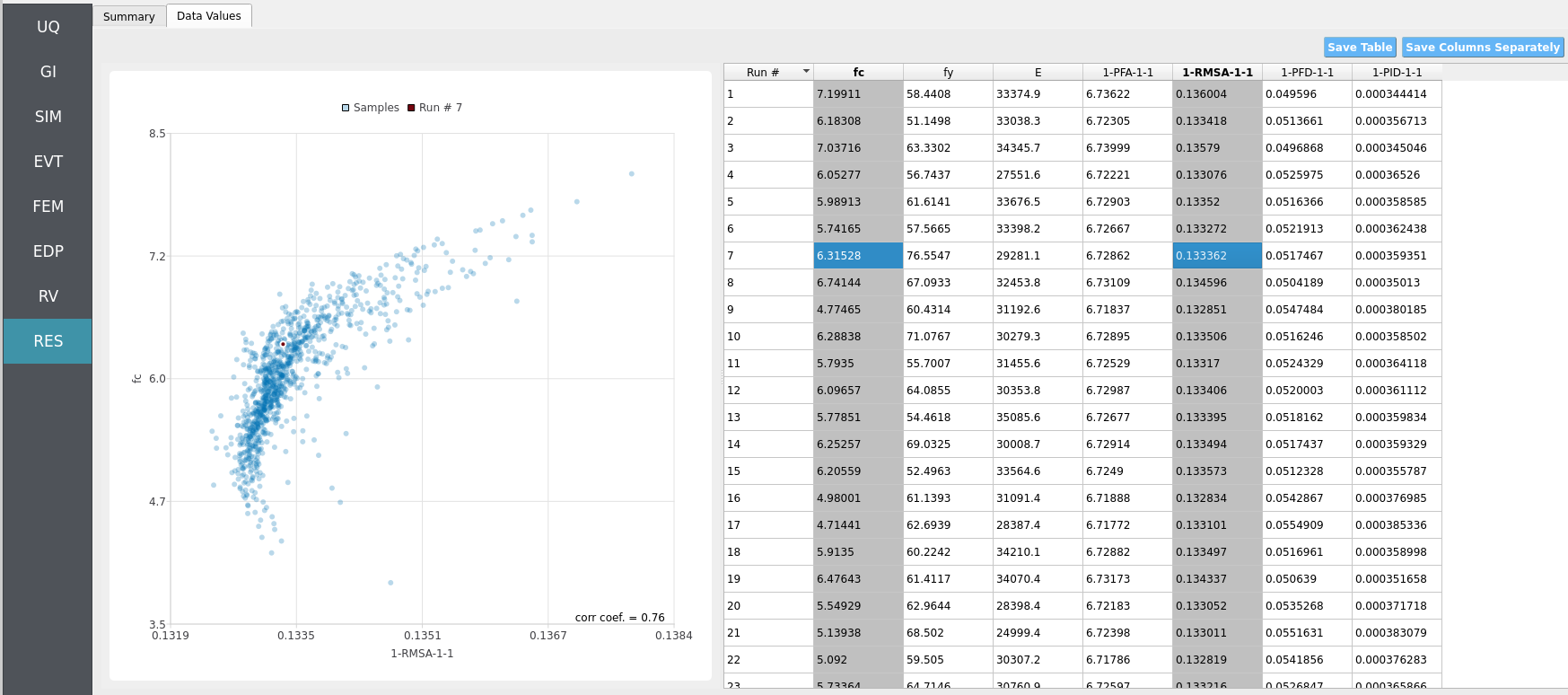Click 1-PFA-1-1 cell 6.72882

pyautogui.click(x=1127, y=551)
